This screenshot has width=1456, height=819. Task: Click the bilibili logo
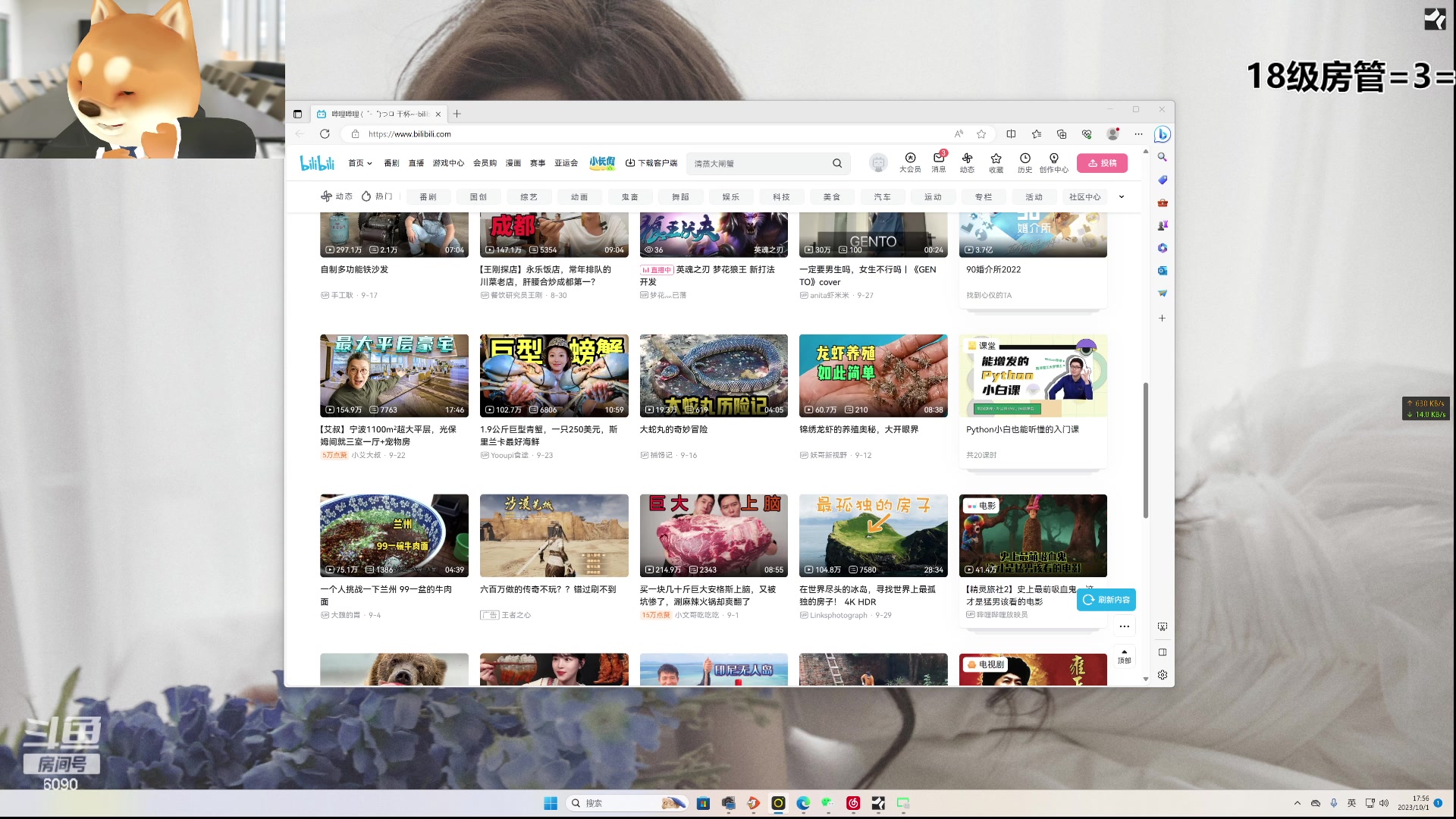(317, 163)
